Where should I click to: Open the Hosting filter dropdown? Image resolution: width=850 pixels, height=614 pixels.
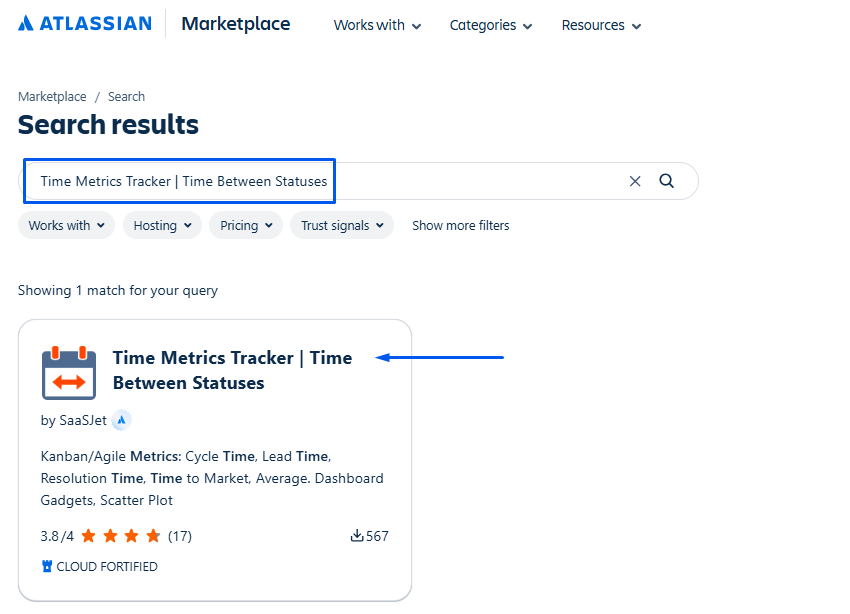162,225
